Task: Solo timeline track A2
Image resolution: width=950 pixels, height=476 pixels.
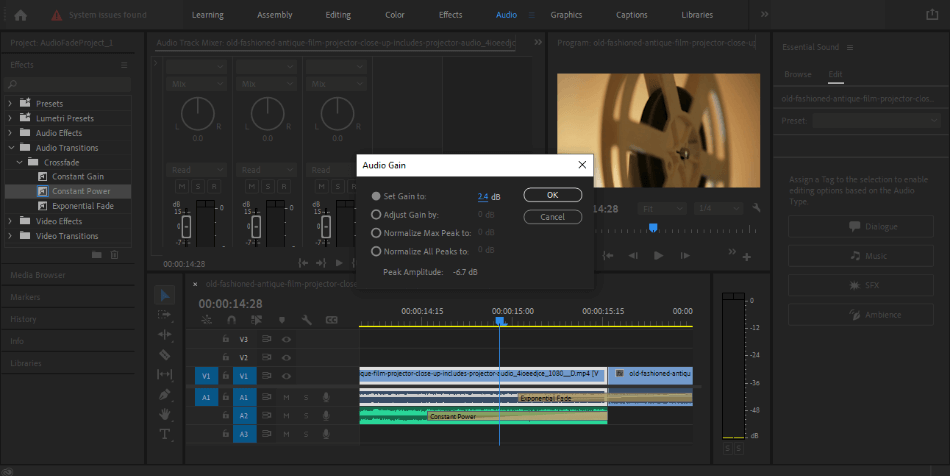Action: (x=306, y=415)
